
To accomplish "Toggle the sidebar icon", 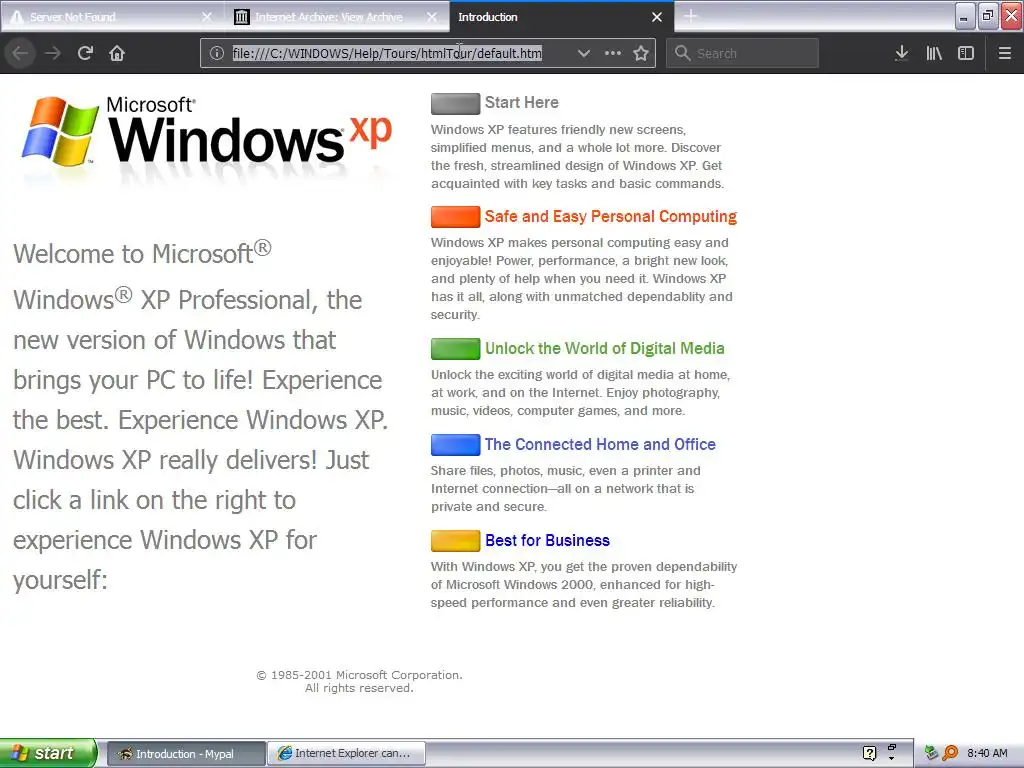I will (966, 53).
